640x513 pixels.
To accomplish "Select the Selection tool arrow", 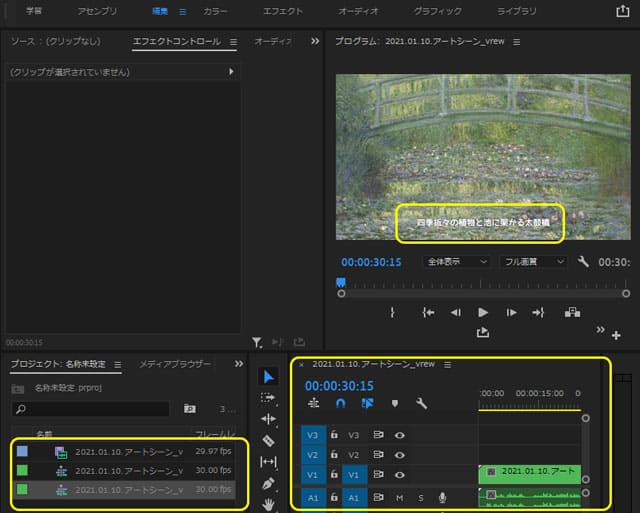I will click(268, 376).
